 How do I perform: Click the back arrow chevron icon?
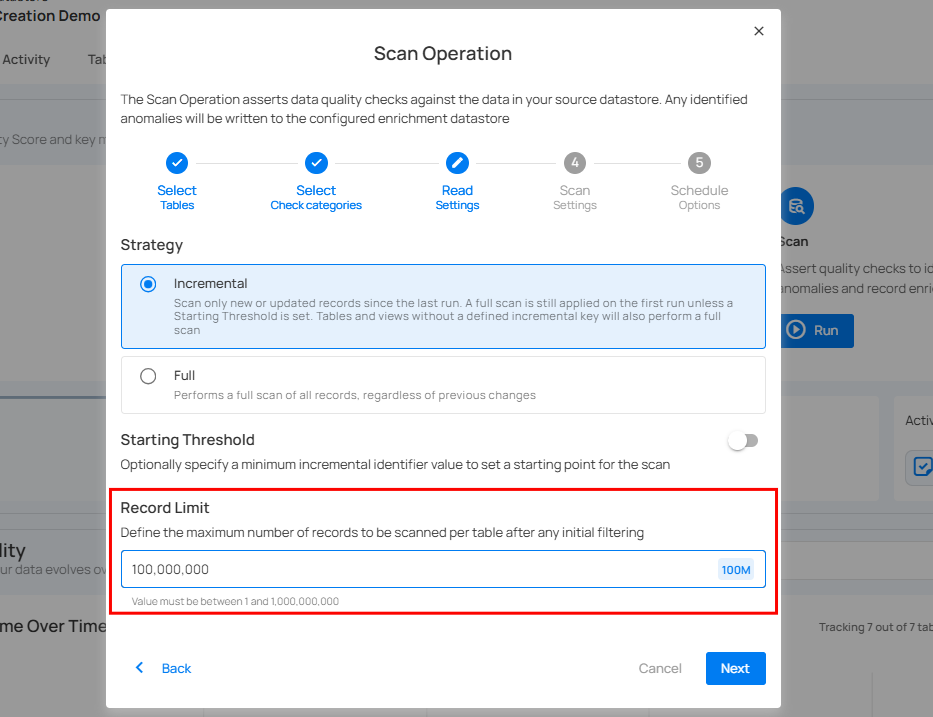pyautogui.click(x=140, y=668)
